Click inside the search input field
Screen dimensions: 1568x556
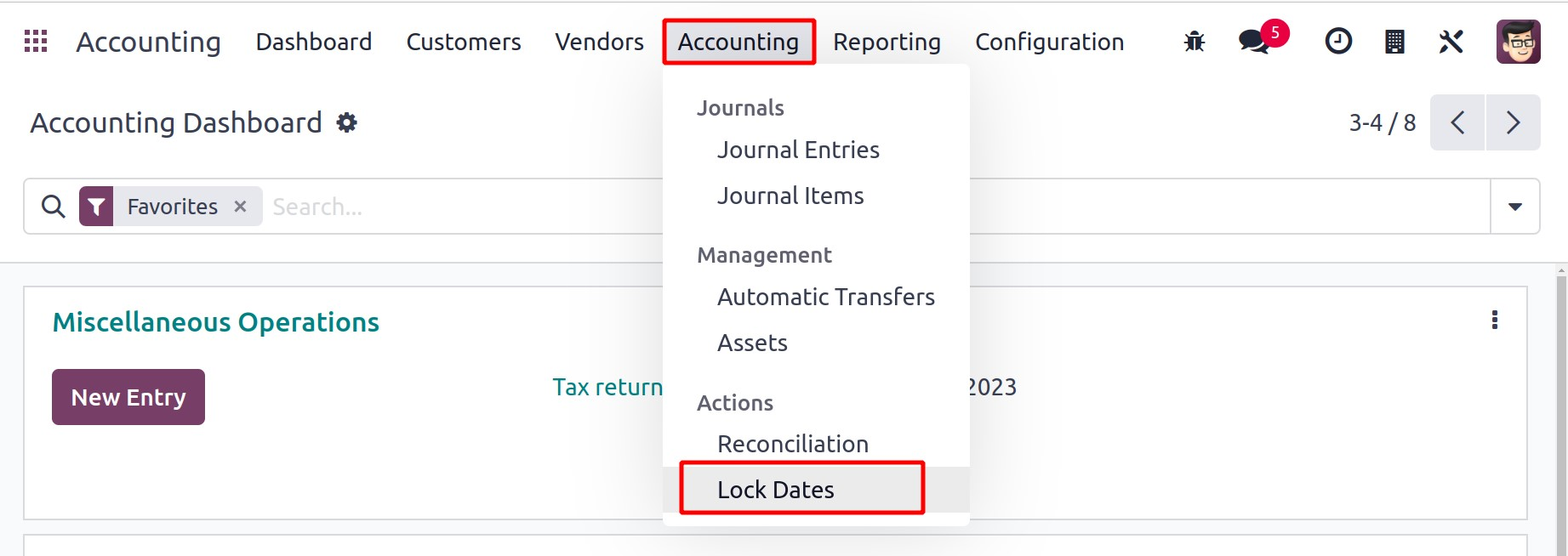pyautogui.click(x=459, y=207)
